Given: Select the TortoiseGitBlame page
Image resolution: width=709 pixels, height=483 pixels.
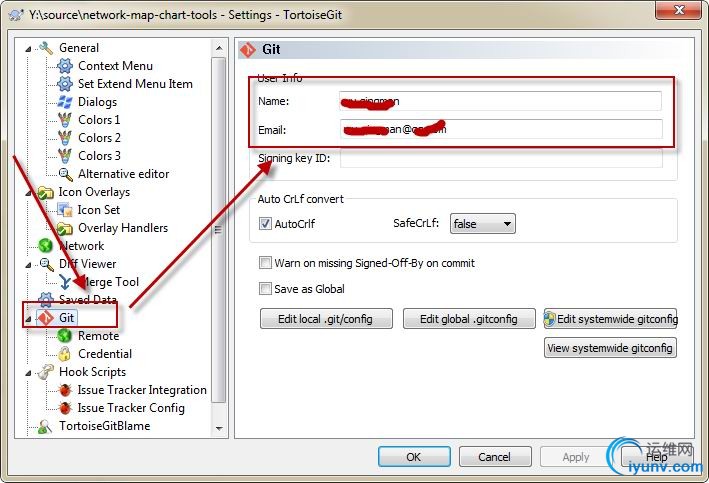Looking at the screenshot, I should coord(104,426).
